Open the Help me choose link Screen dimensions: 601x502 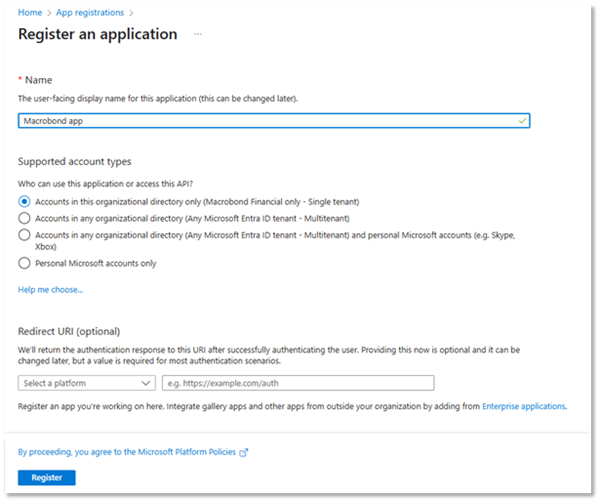[51, 290]
